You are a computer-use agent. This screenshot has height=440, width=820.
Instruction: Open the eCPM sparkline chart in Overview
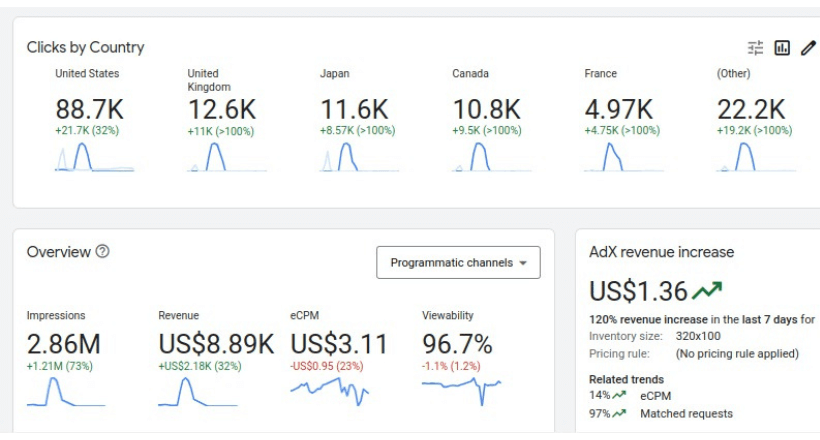click(329, 390)
